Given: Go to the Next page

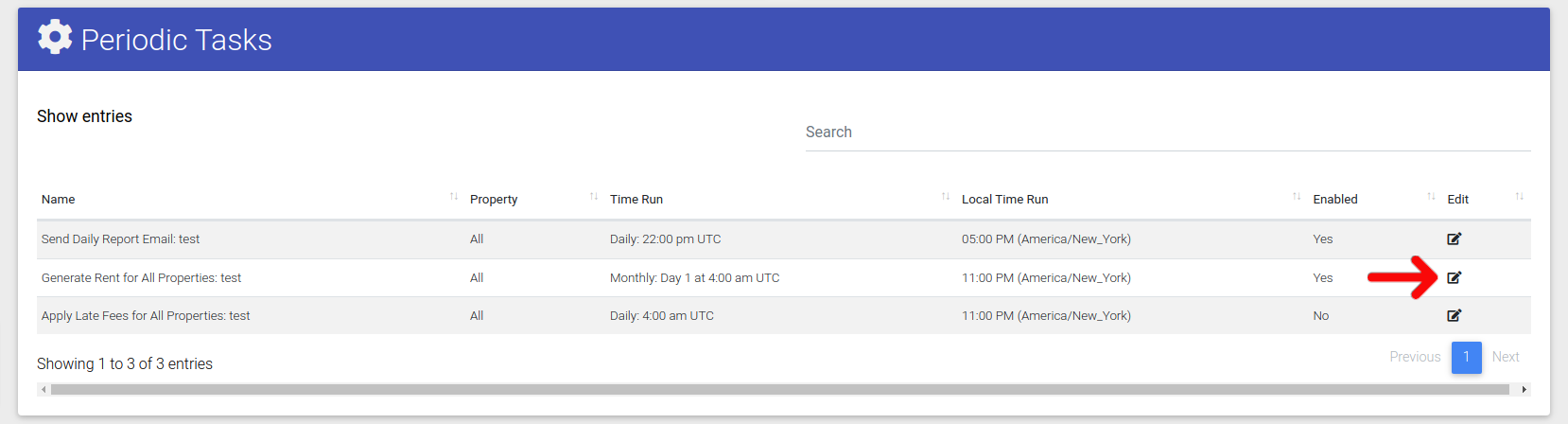Looking at the screenshot, I should (x=1506, y=357).
